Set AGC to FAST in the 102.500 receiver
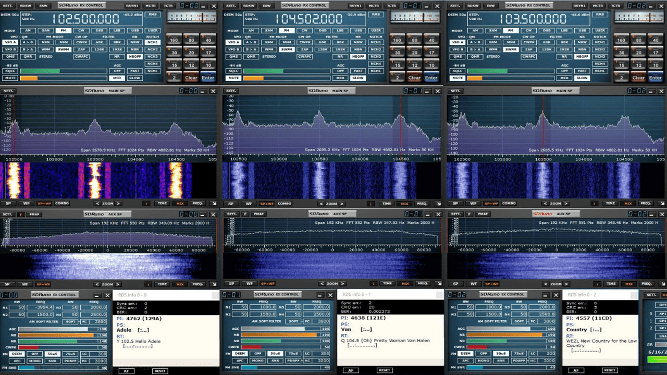This screenshot has width=667, height=375. [x=134, y=71]
